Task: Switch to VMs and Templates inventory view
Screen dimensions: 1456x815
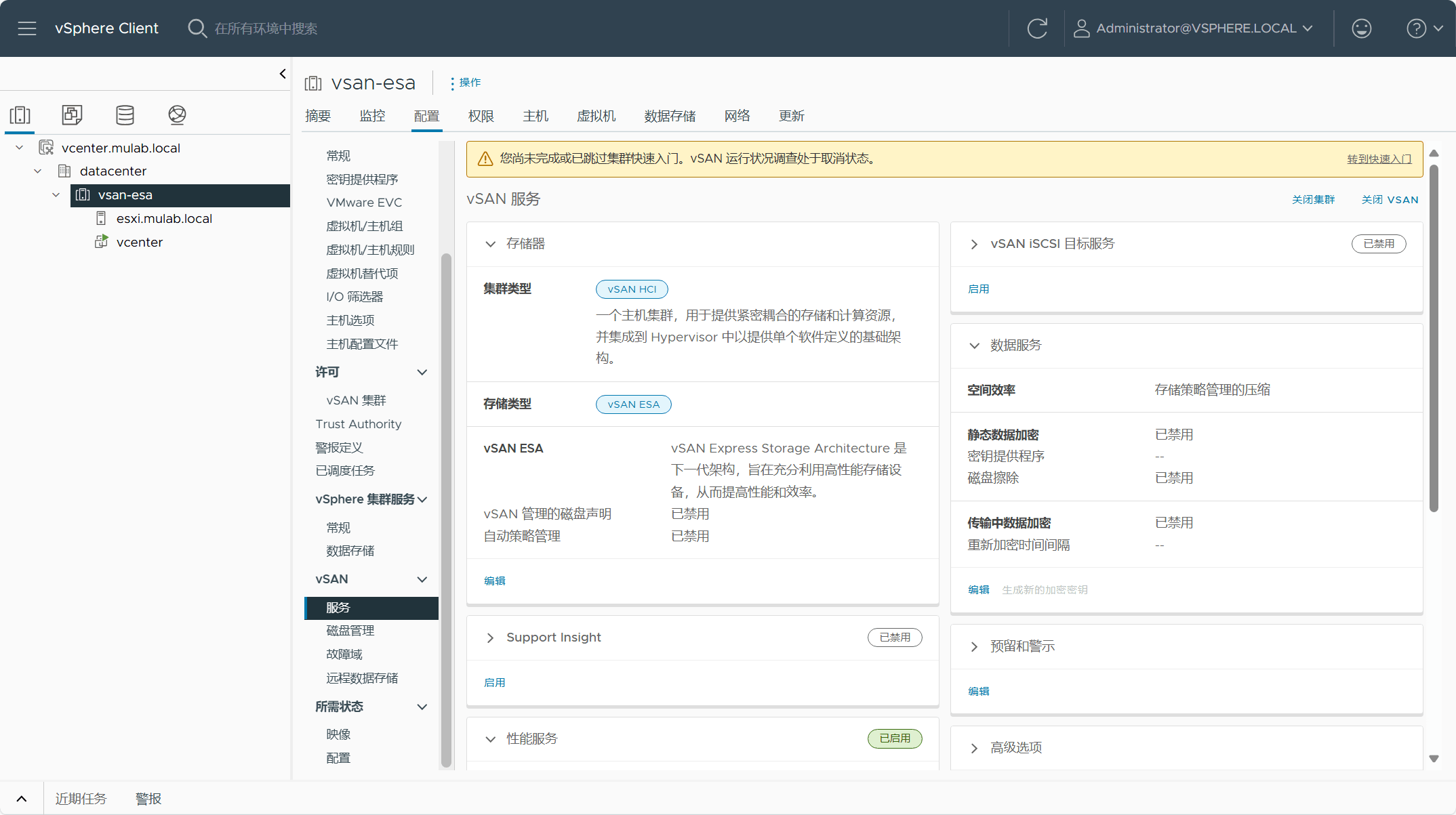Action: coord(72,114)
